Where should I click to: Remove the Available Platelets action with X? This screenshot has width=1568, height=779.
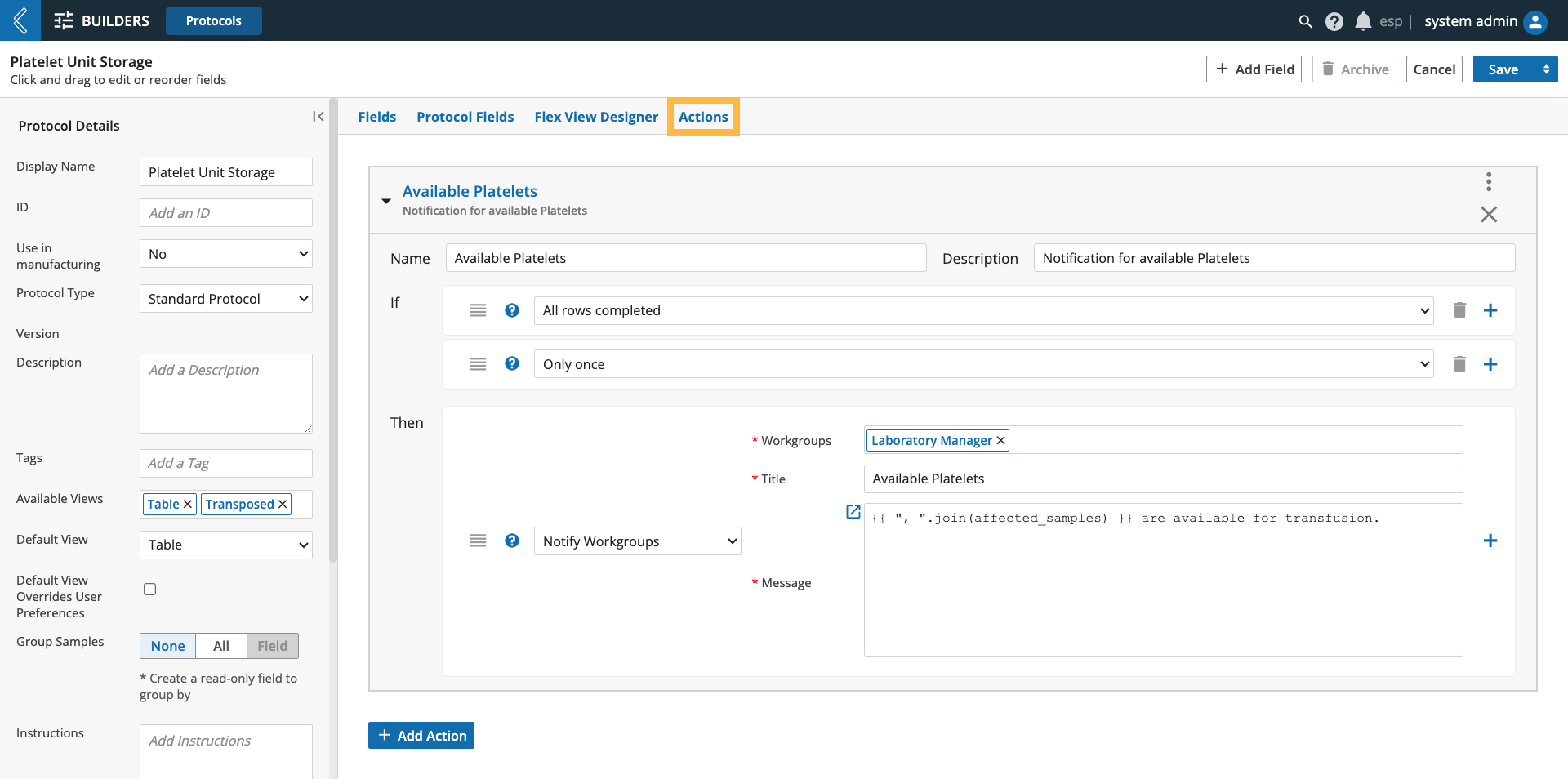[x=1489, y=214]
